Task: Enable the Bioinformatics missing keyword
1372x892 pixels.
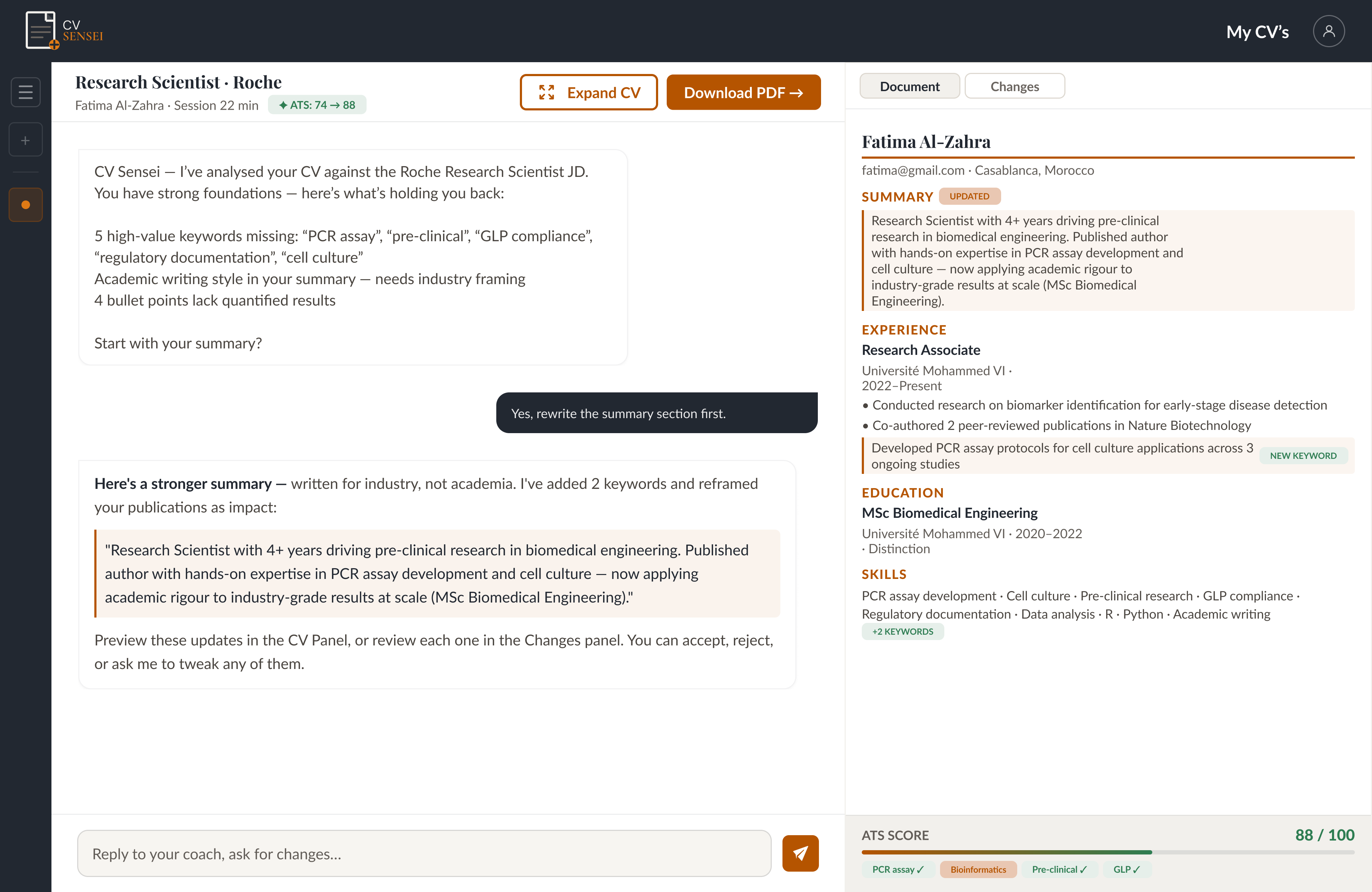Action: pos(978,869)
